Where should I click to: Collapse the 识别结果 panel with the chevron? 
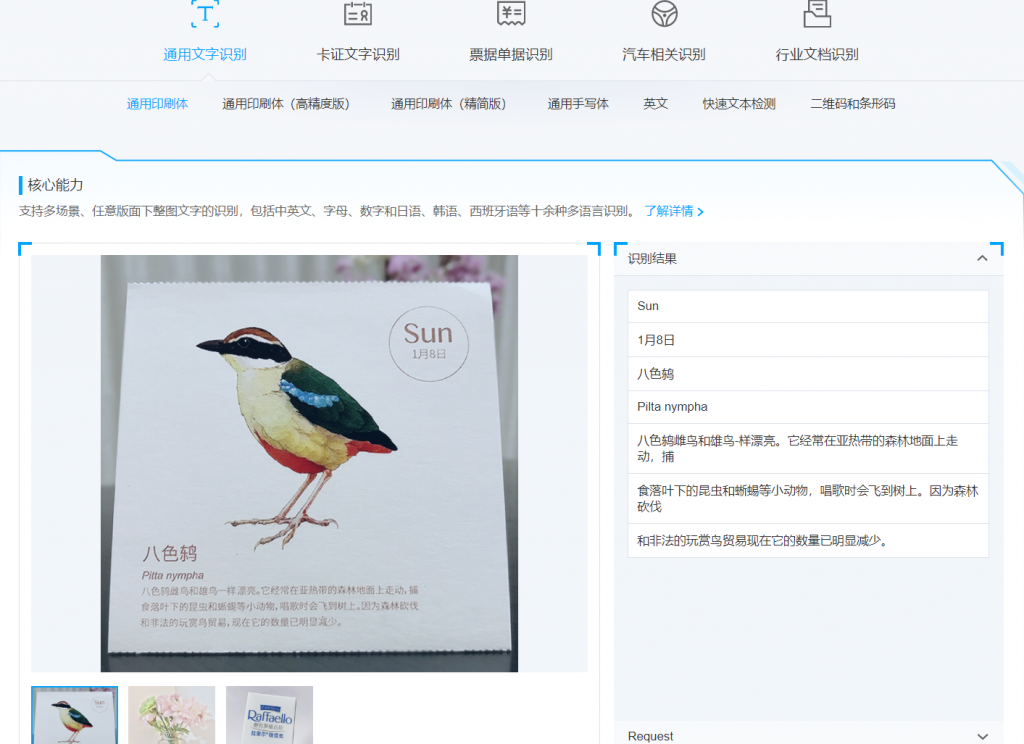click(982, 258)
